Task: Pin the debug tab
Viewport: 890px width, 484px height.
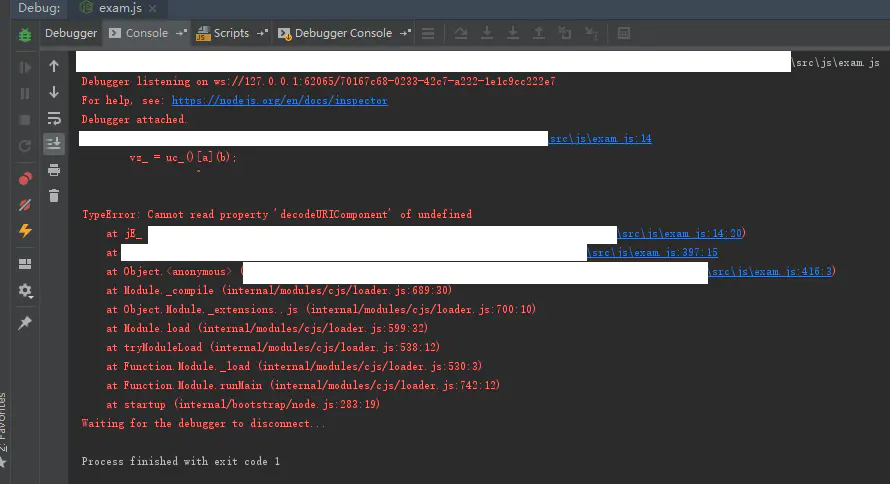Action: click(x=25, y=323)
